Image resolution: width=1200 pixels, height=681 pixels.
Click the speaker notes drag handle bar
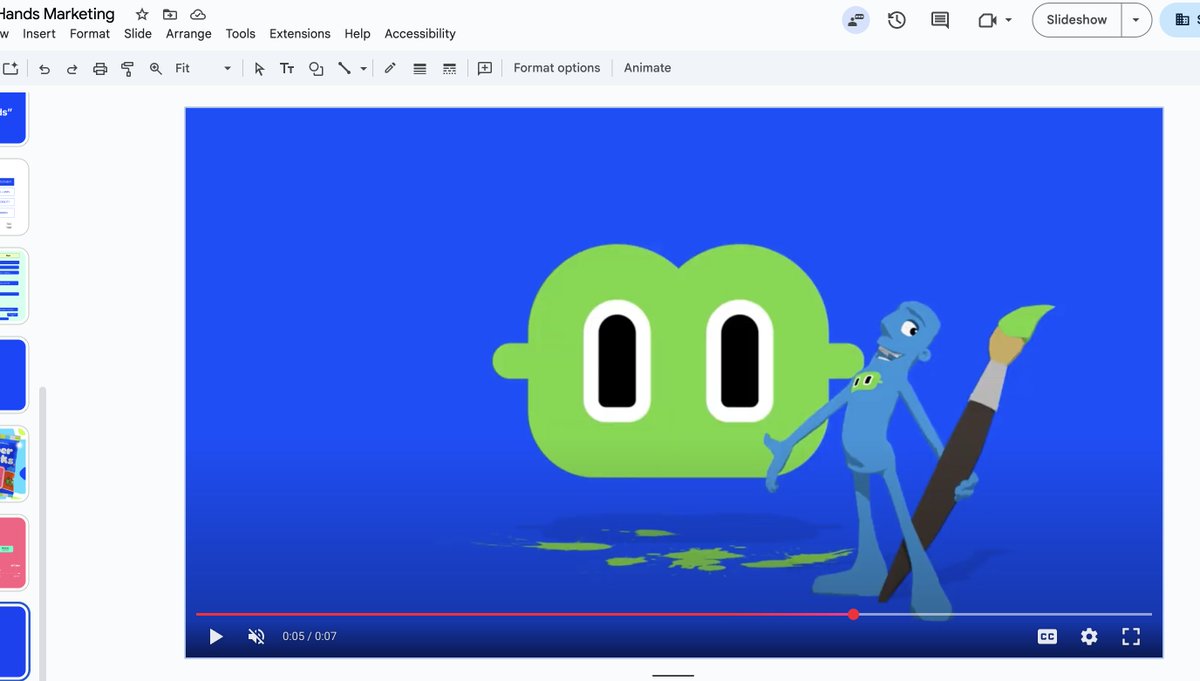coord(673,675)
